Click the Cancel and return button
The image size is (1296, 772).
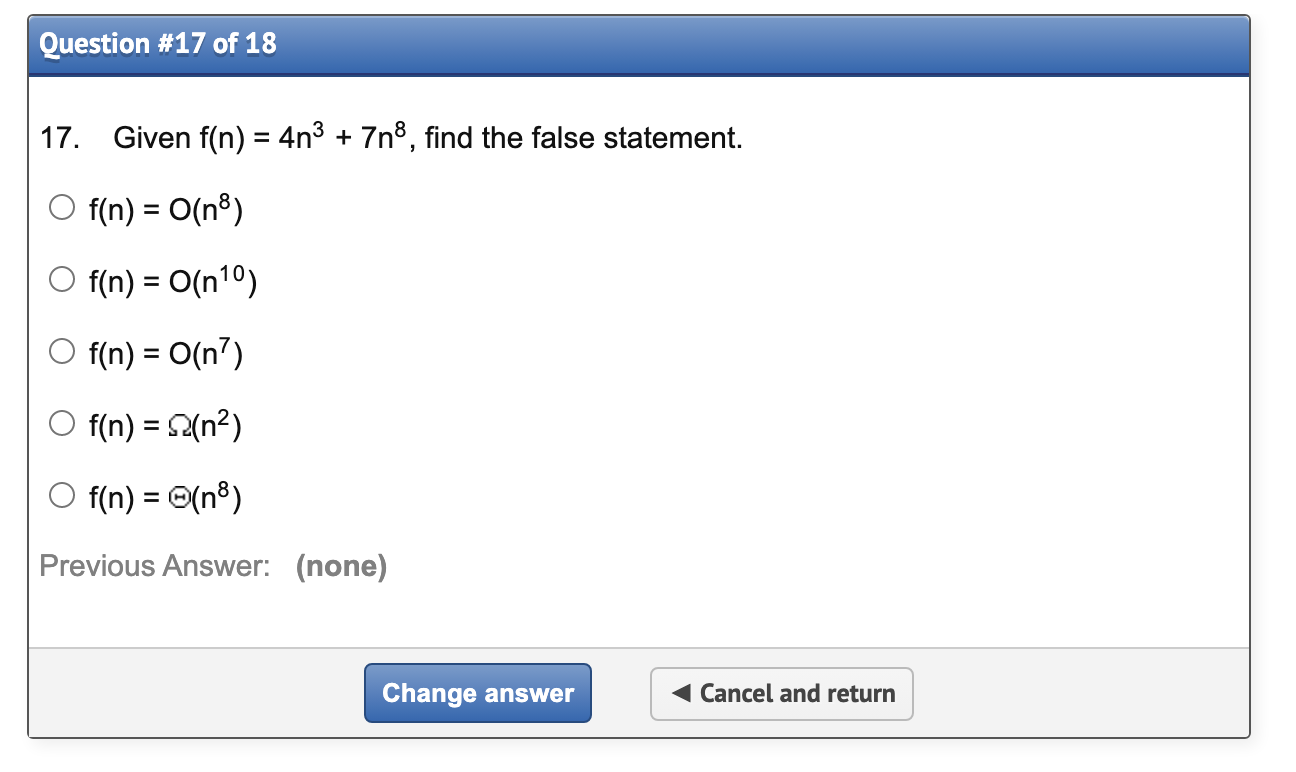pos(781,693)
